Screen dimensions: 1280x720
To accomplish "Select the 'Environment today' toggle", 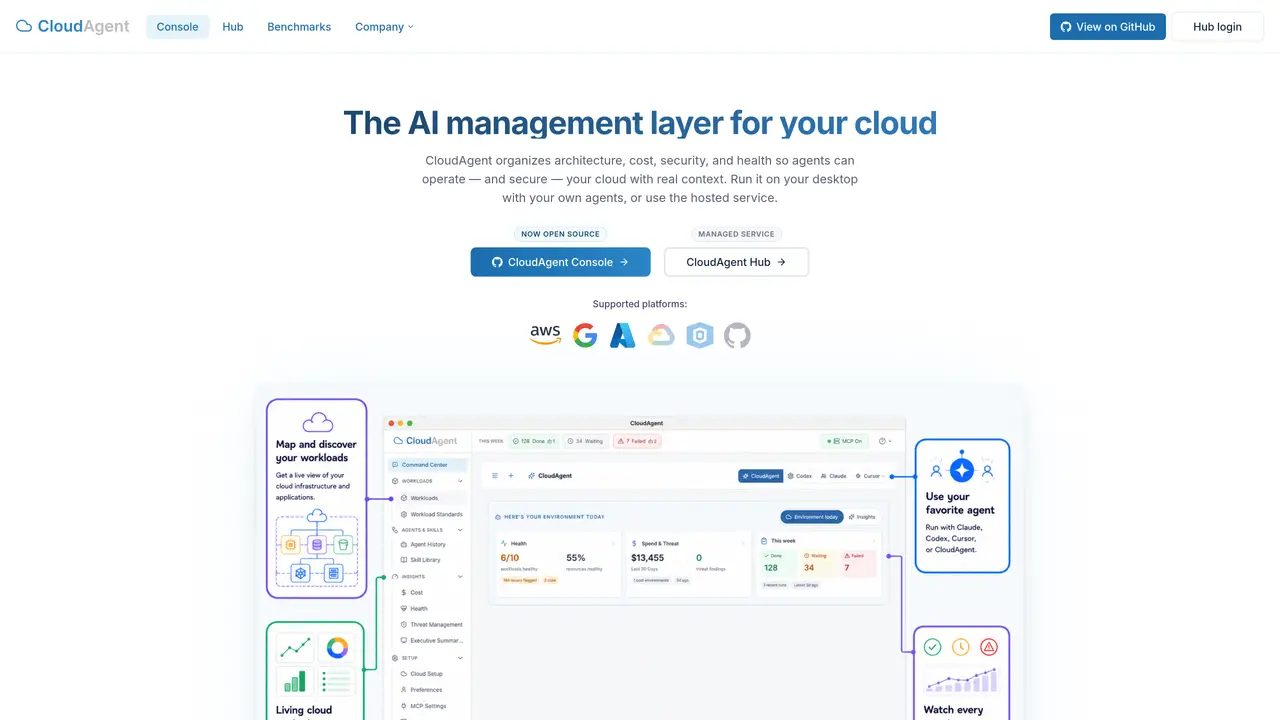I will click(x=812, y=517).
